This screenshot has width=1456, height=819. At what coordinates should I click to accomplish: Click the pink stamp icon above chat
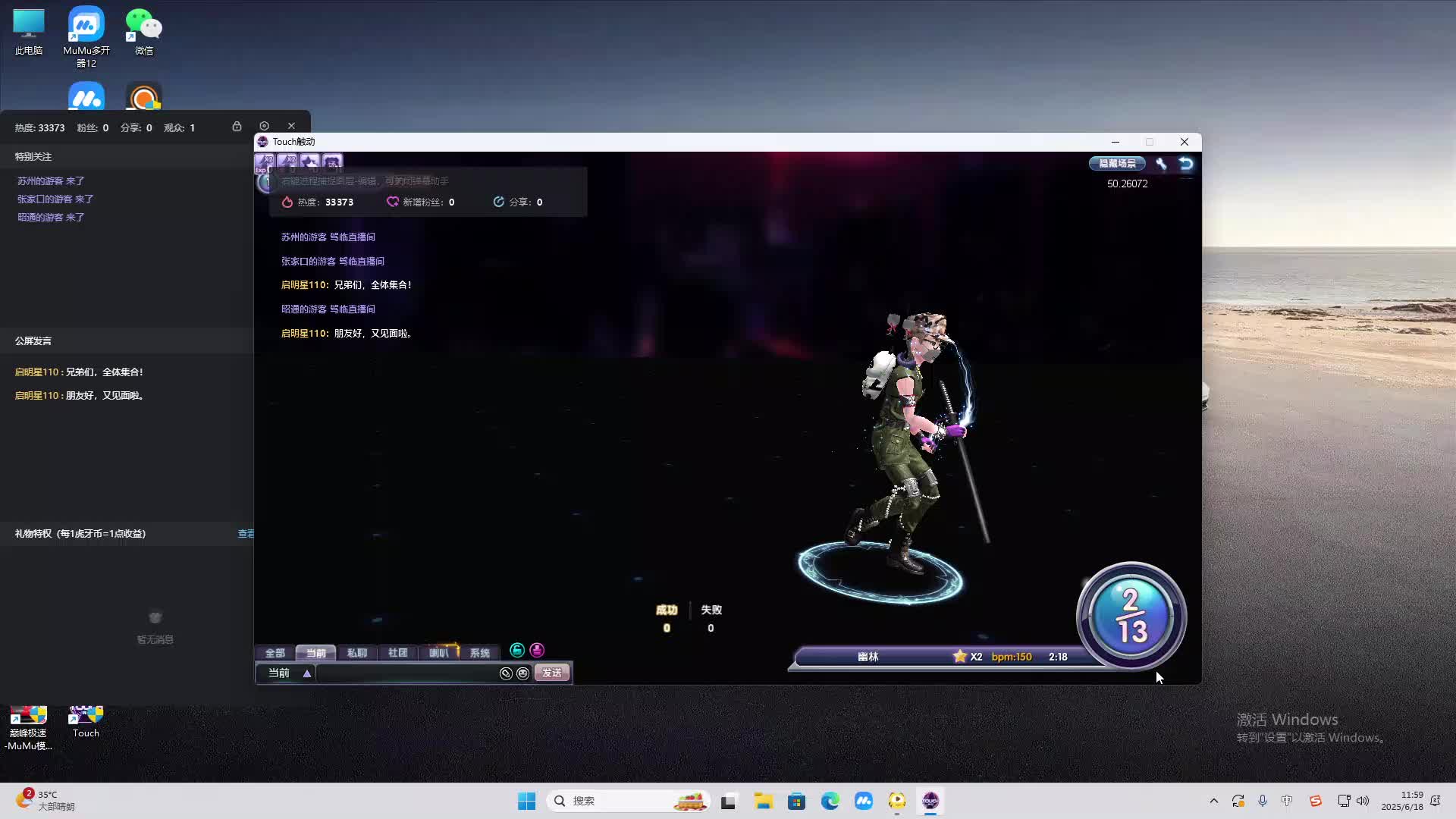click(x=537, y=650)
